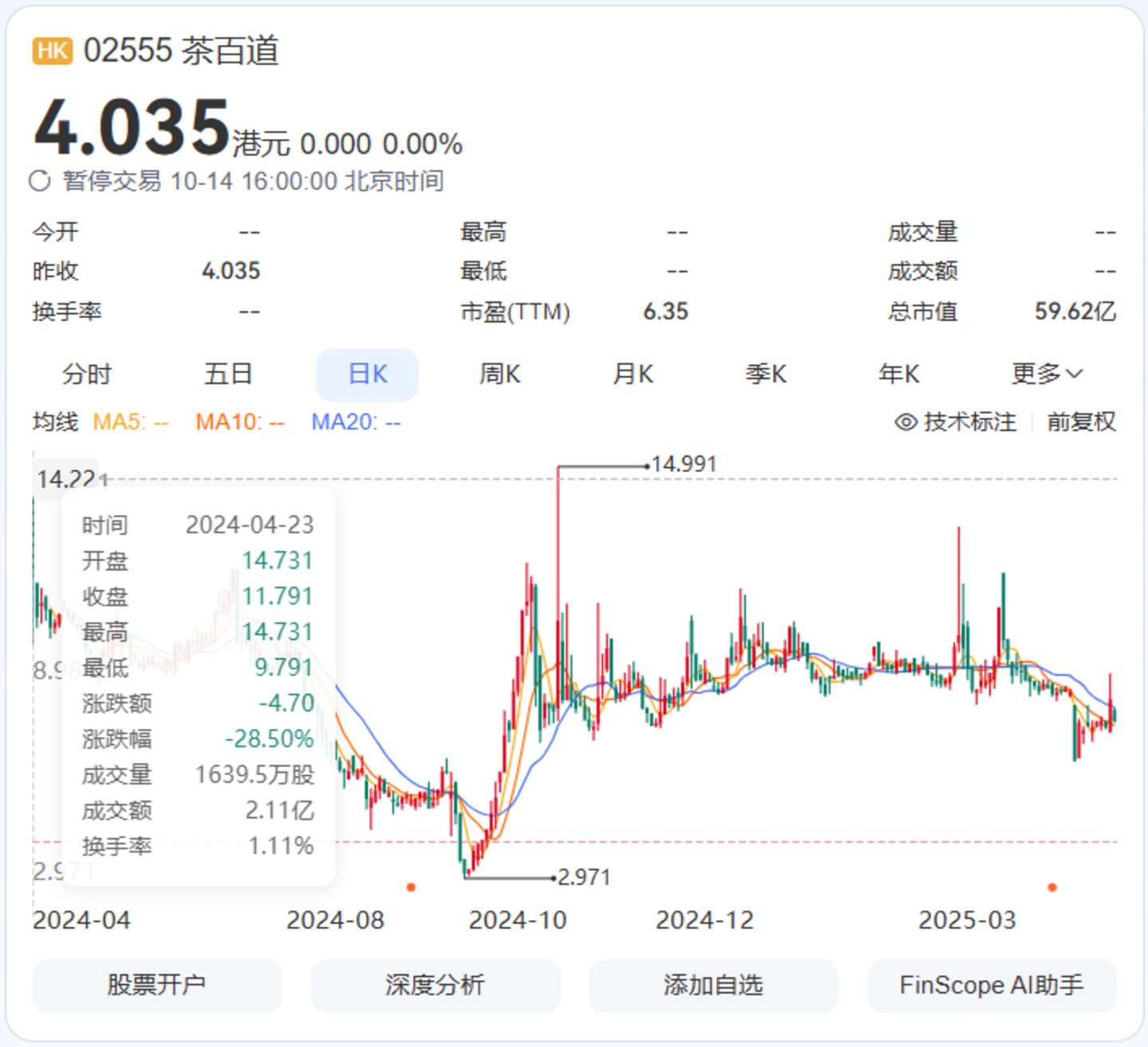Click the tooltip date 2024-04-23

(x=250, y=525)
